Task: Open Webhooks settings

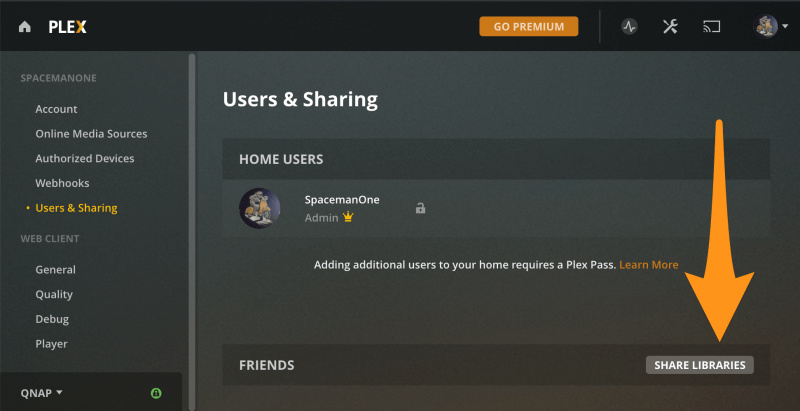Action: pos(62,183)
